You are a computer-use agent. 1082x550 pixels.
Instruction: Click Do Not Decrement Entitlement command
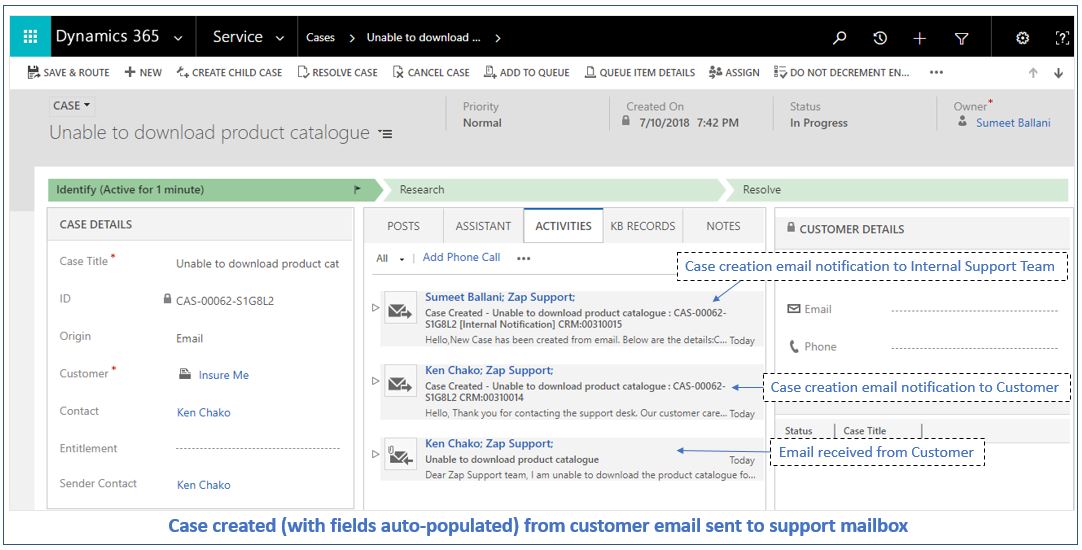pos(842,72)
